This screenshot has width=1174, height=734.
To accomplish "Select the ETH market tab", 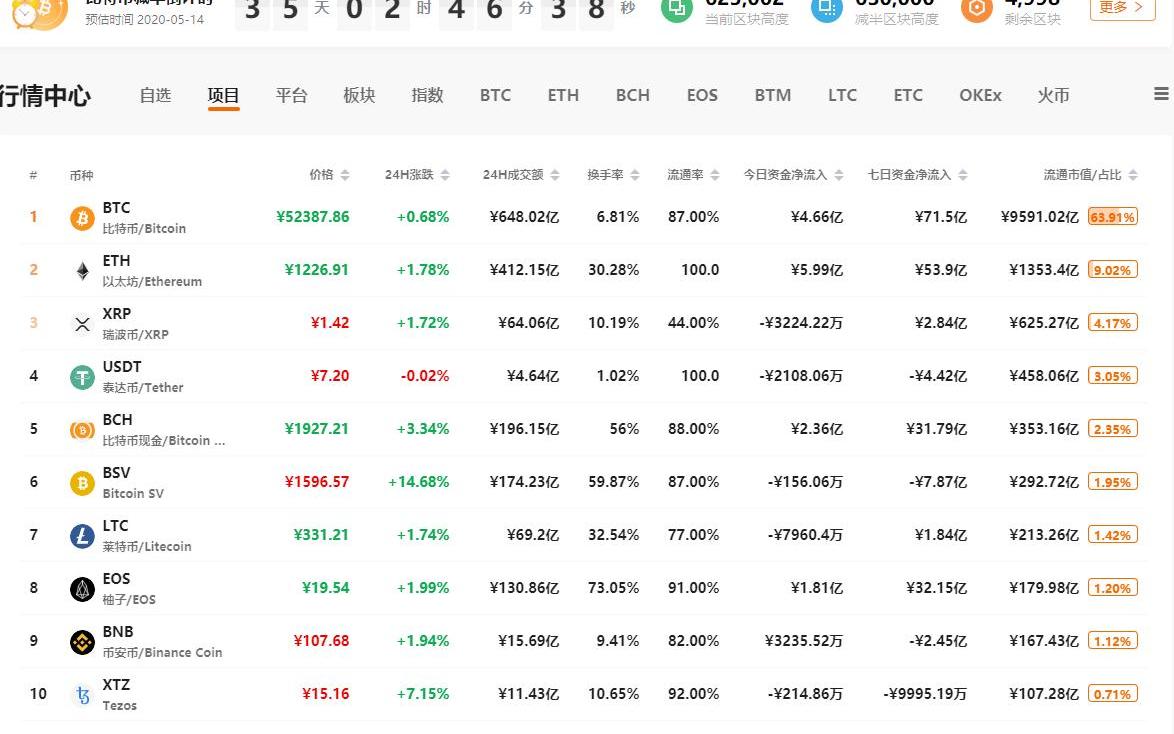I will click(563, 95).
